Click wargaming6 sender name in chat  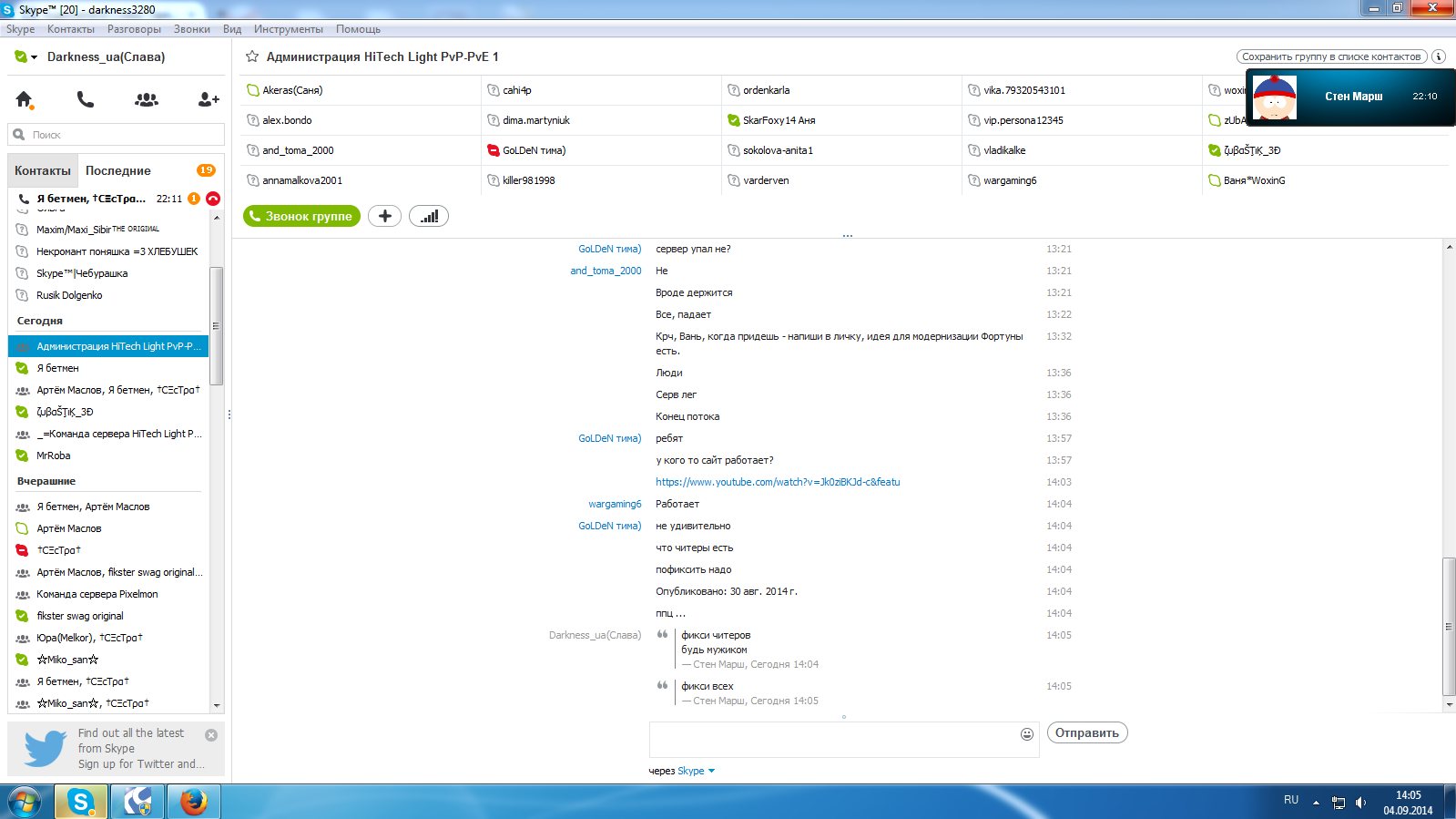click(x=615, y=504)
